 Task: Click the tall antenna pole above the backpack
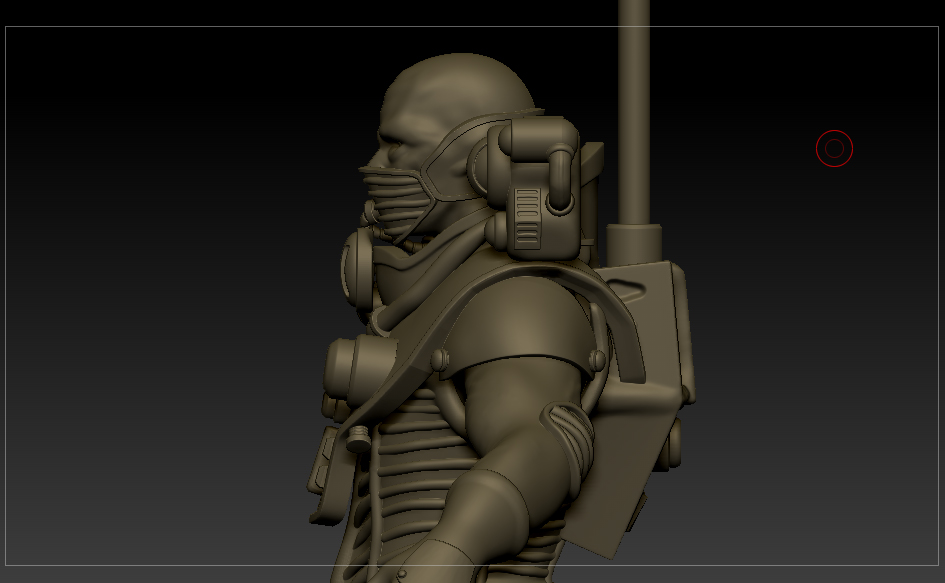click(x=634, y=112)
